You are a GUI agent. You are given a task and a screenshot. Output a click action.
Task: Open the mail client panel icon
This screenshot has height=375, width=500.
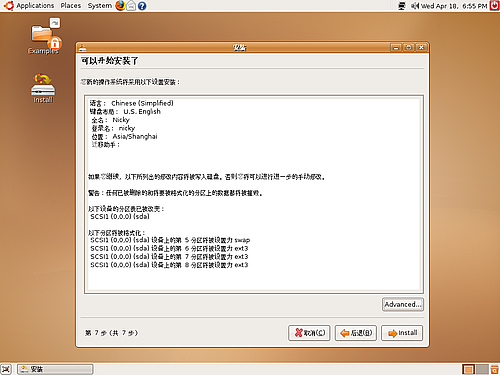(x=131, y=6)
